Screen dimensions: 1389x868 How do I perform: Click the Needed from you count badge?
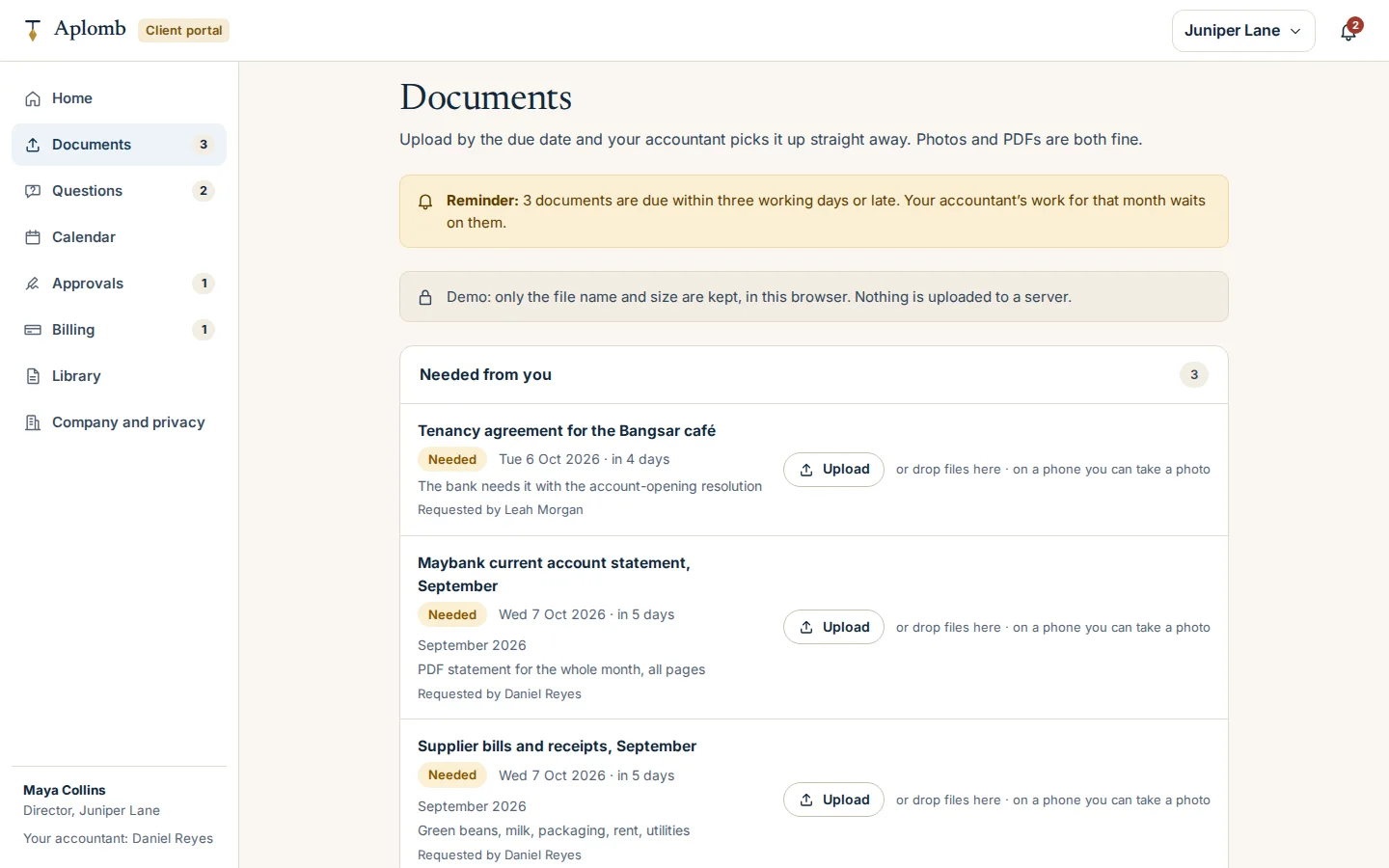(1194, 375)
